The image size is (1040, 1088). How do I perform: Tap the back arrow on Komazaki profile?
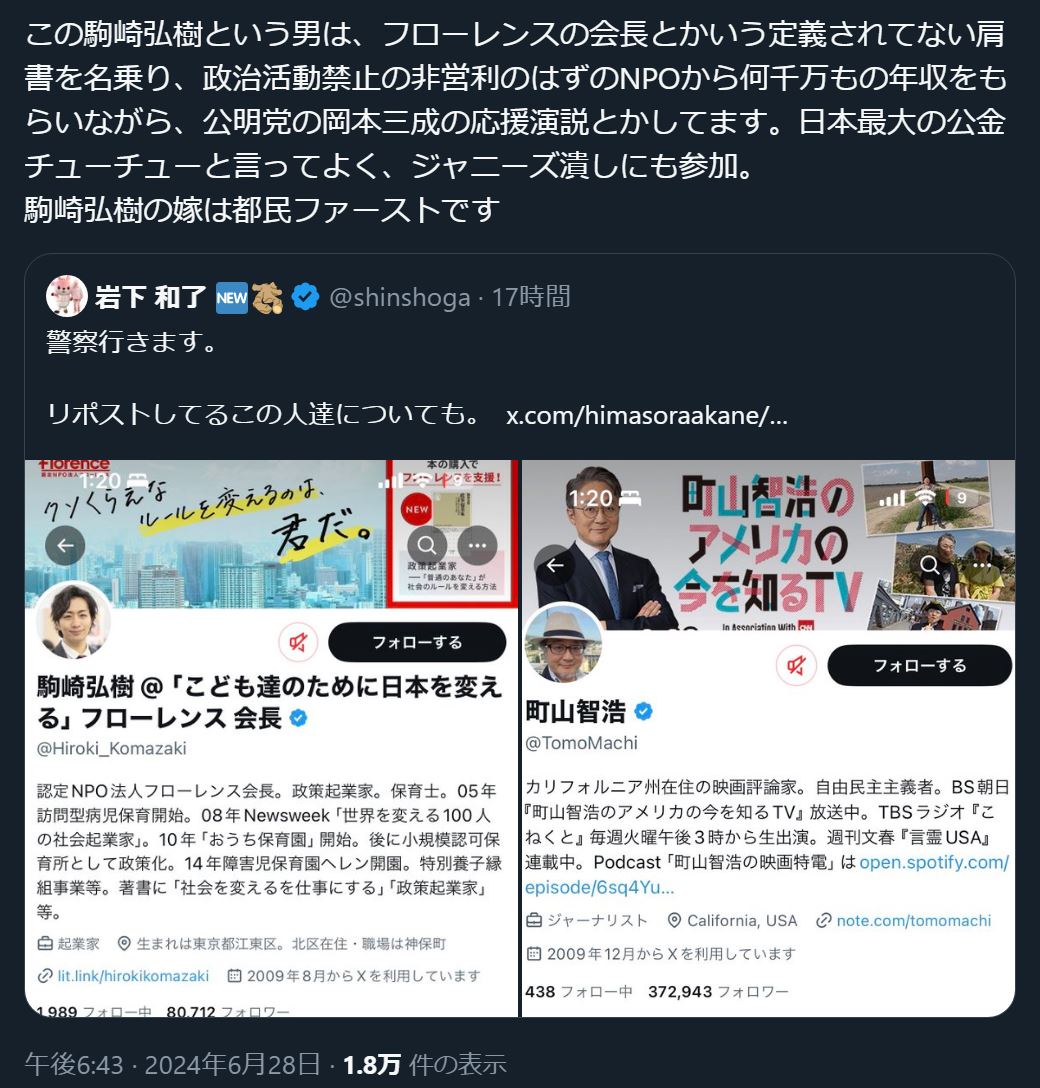click(x=65, y=545)
